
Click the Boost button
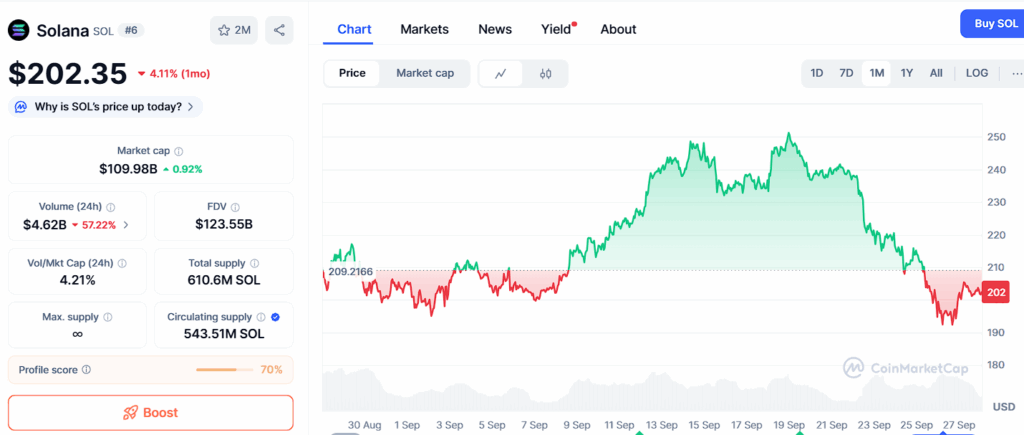pos(151,412)
